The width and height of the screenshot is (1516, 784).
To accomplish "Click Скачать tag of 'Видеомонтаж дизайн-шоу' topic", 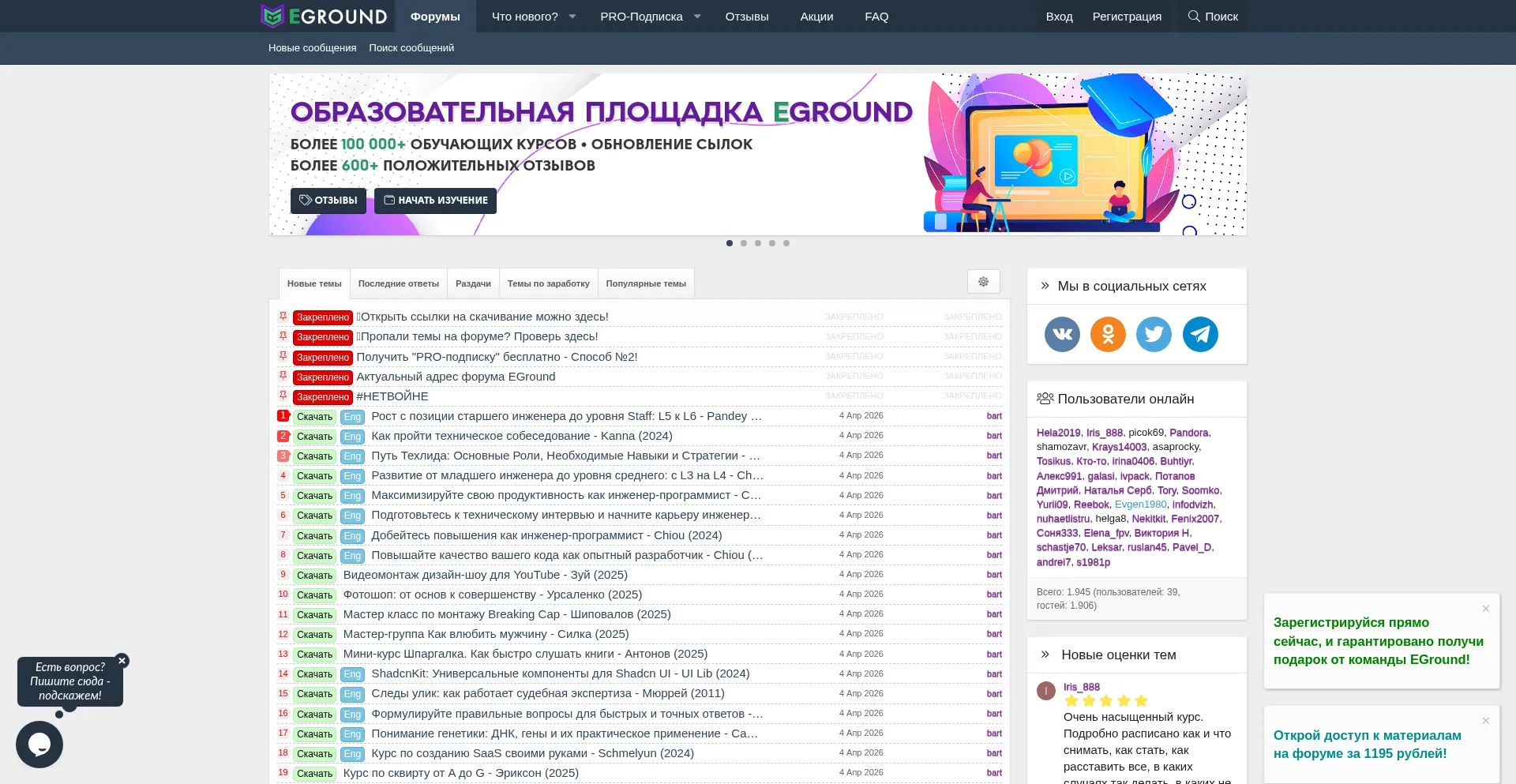I will [x=314, y=576].
